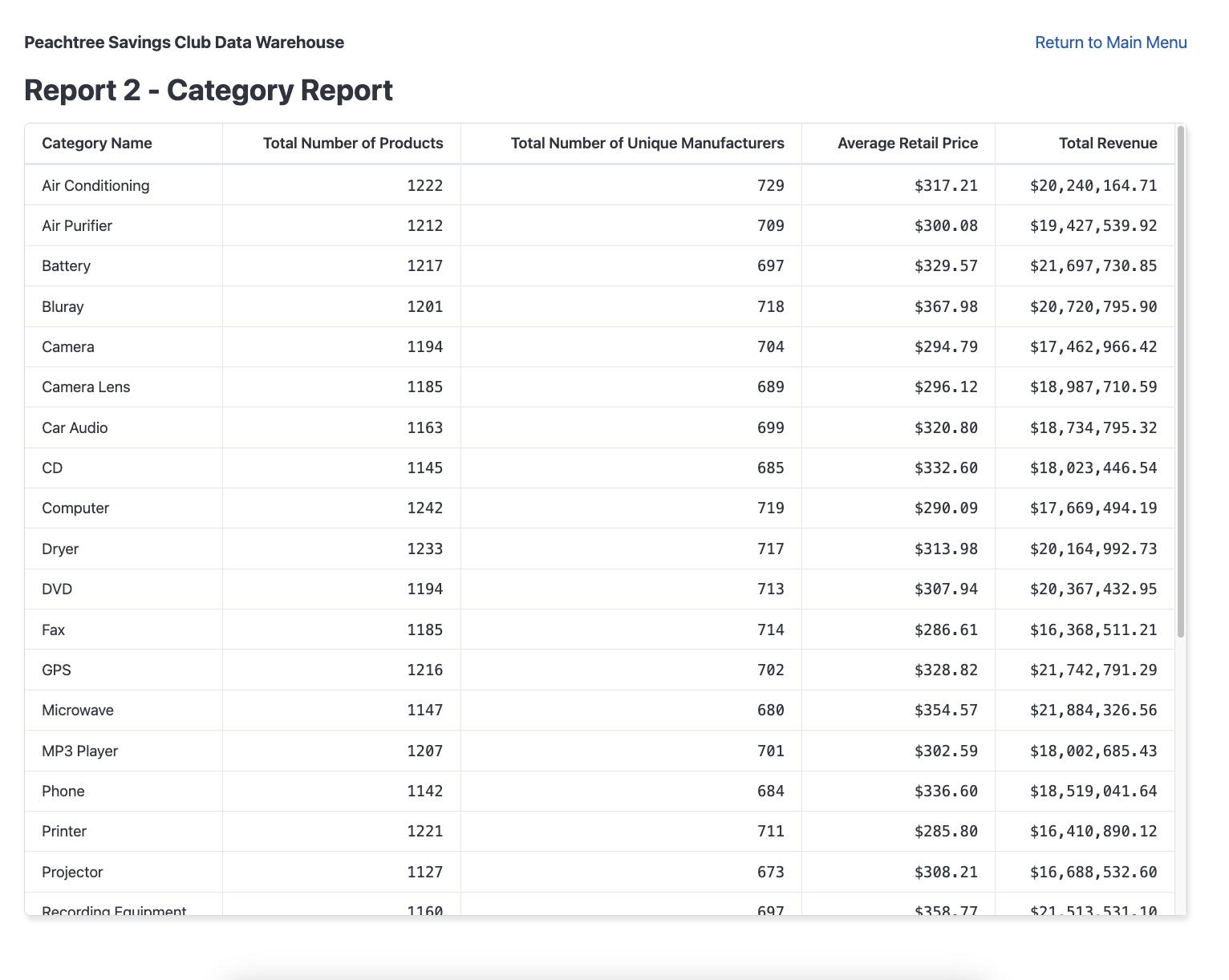Viewport: 1229px width, 980px height.
Task: Select the Total Number of Unique Manufacturers header
Action: pyautogui.click(x=647, y=143)
